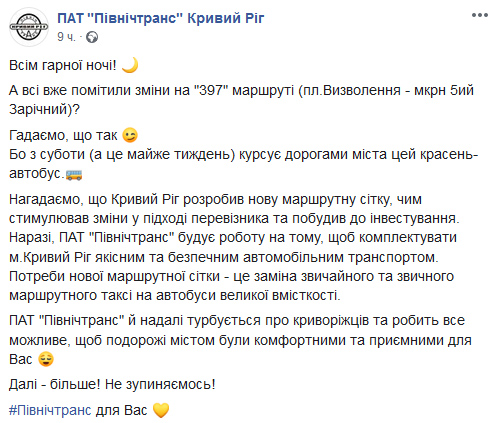This screenshot has height=423, width=494.
Task: Open the three-dots post options menu
Action: pos(479,15)
